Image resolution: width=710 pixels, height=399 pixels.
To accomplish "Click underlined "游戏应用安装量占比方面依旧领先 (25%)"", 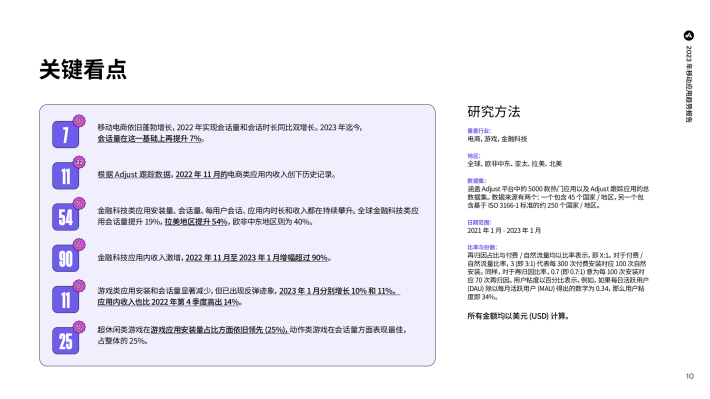I will [x=219, y=330].
